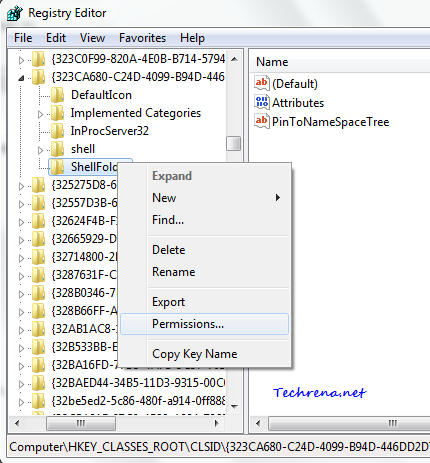
Task: Click tree pane horizontal scroll left arrow
Action: (17, 424)
